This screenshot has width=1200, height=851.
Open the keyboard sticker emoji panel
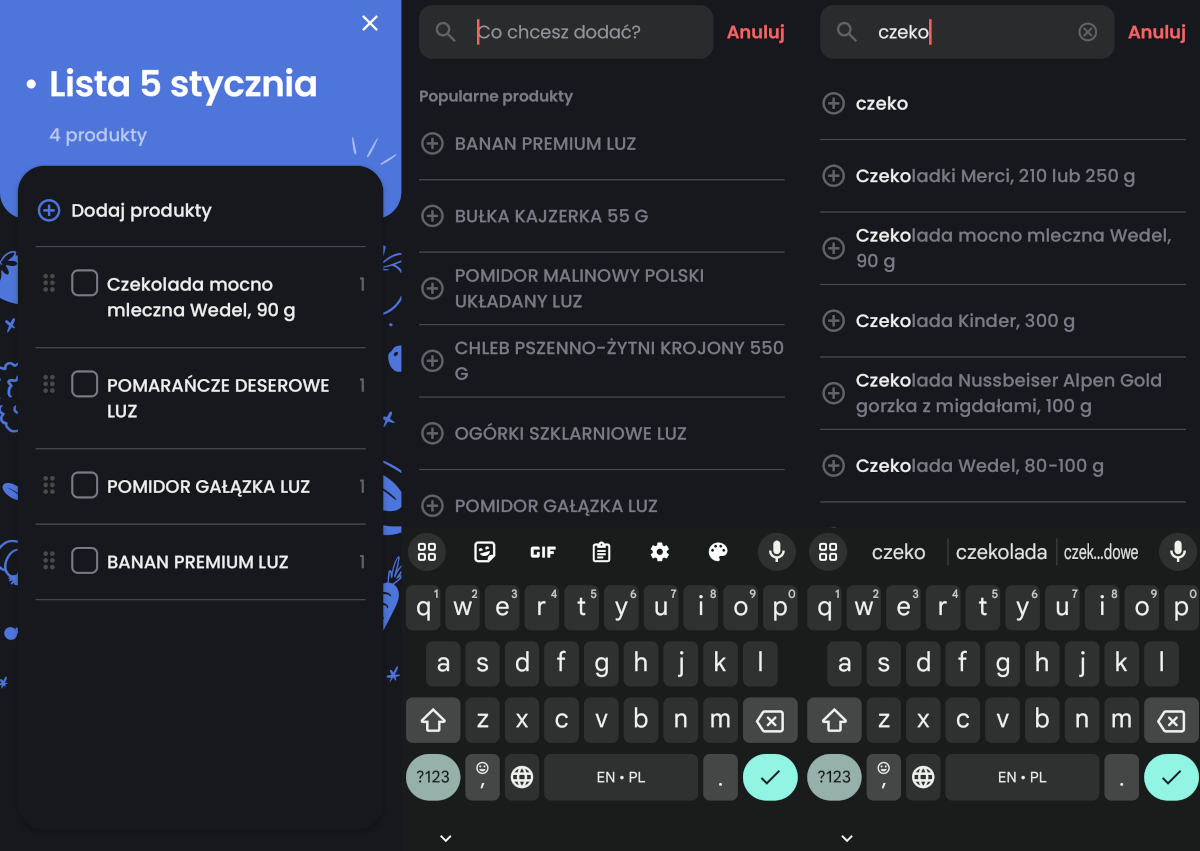(x=485, y=552)
